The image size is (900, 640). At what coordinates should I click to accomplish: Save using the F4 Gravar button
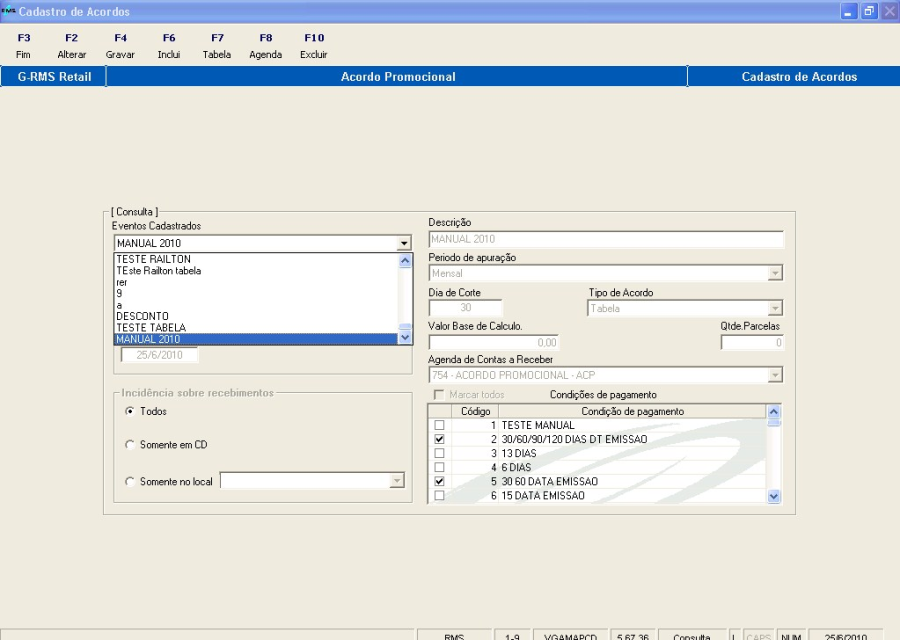[120, 46]
